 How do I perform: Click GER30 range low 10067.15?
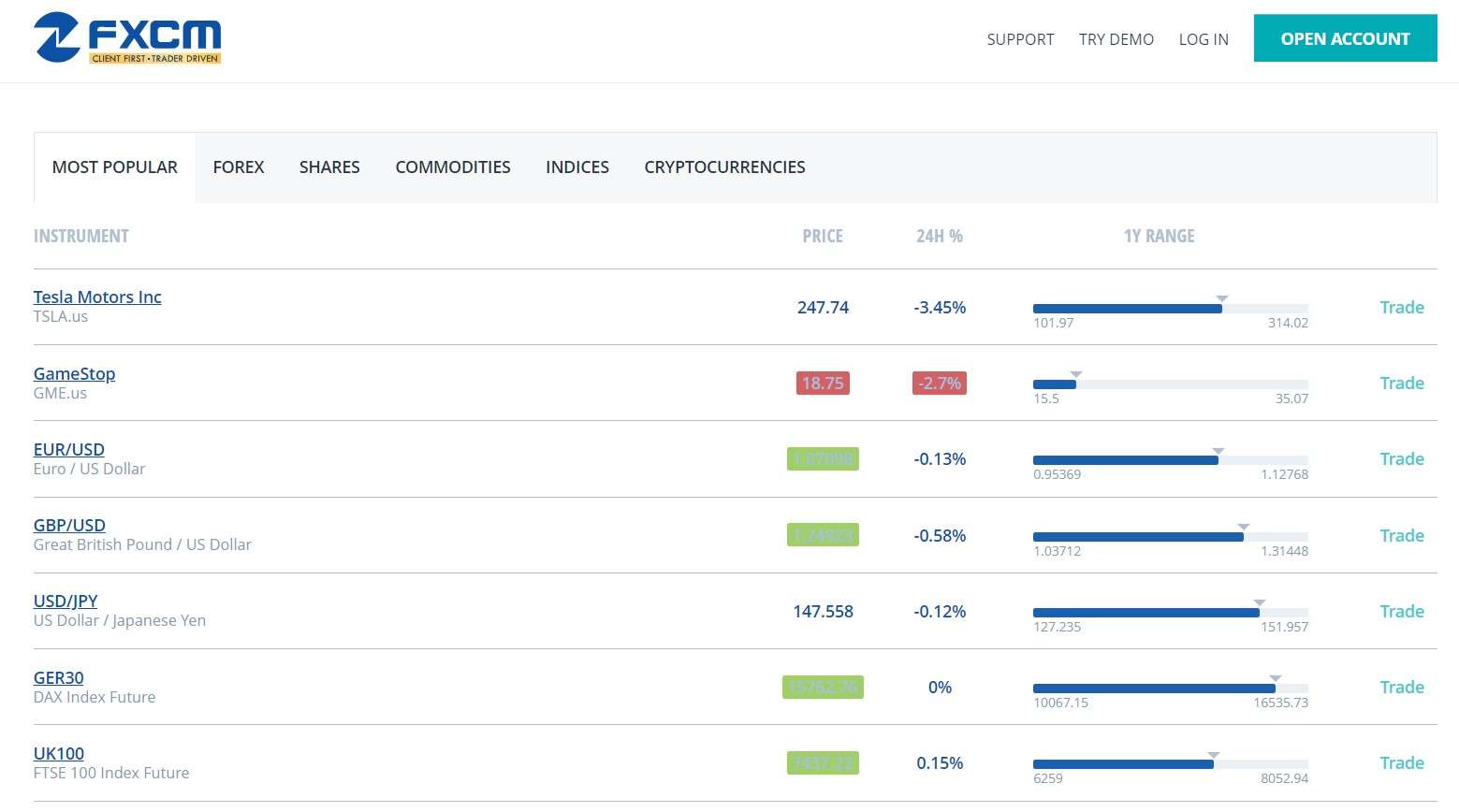pyautogui.click(x=1060, y=703)
